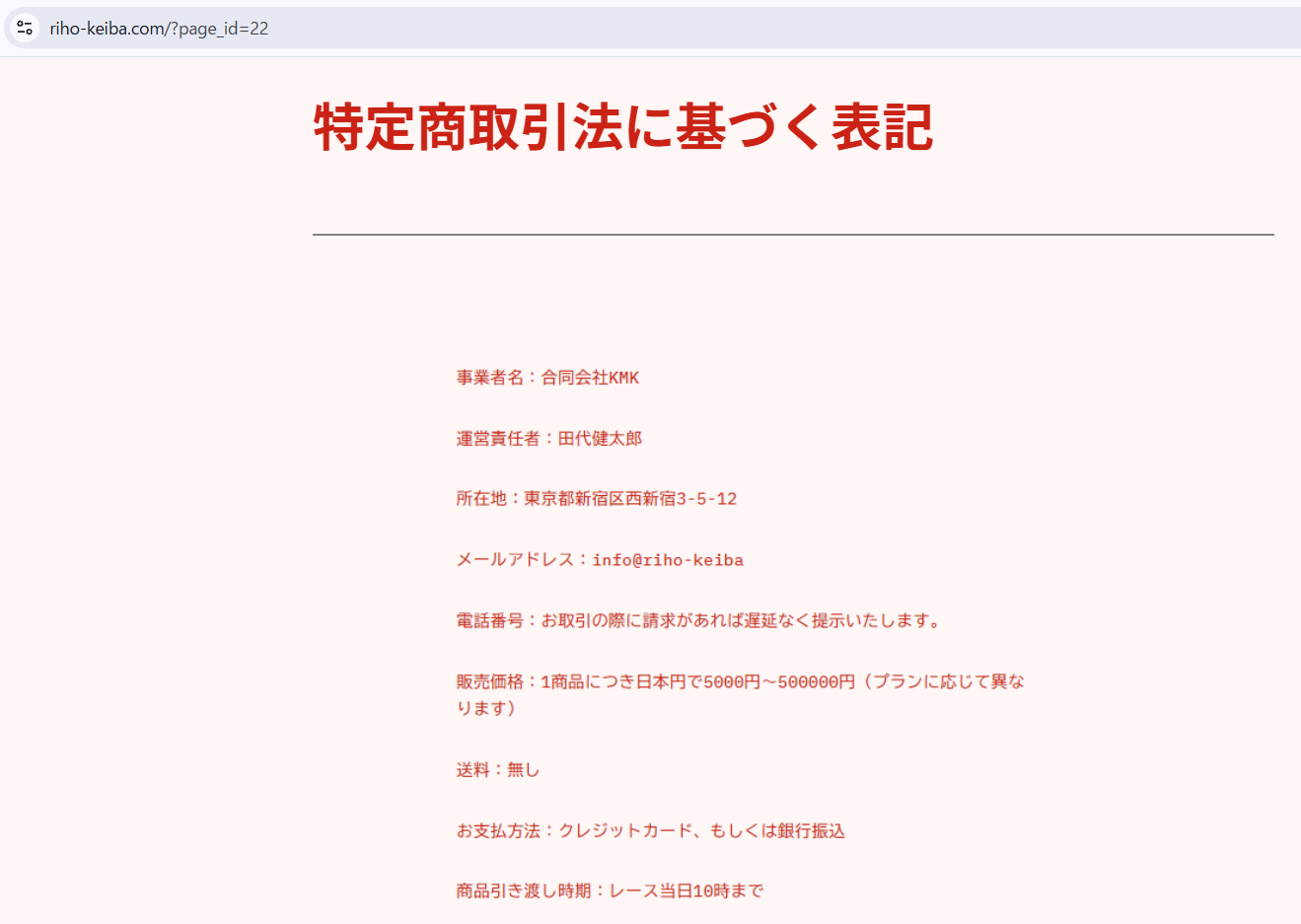
Task: Click the horizontal divider line below heading
Action: [792, 235]
